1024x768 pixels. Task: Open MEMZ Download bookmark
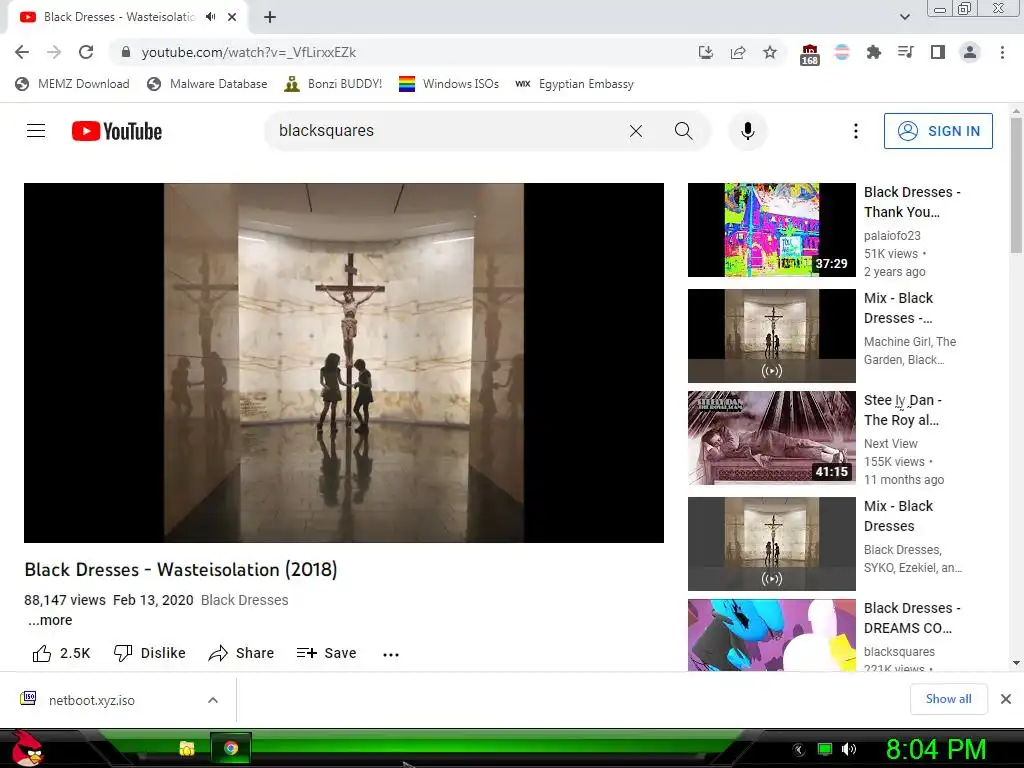[72, 84]
